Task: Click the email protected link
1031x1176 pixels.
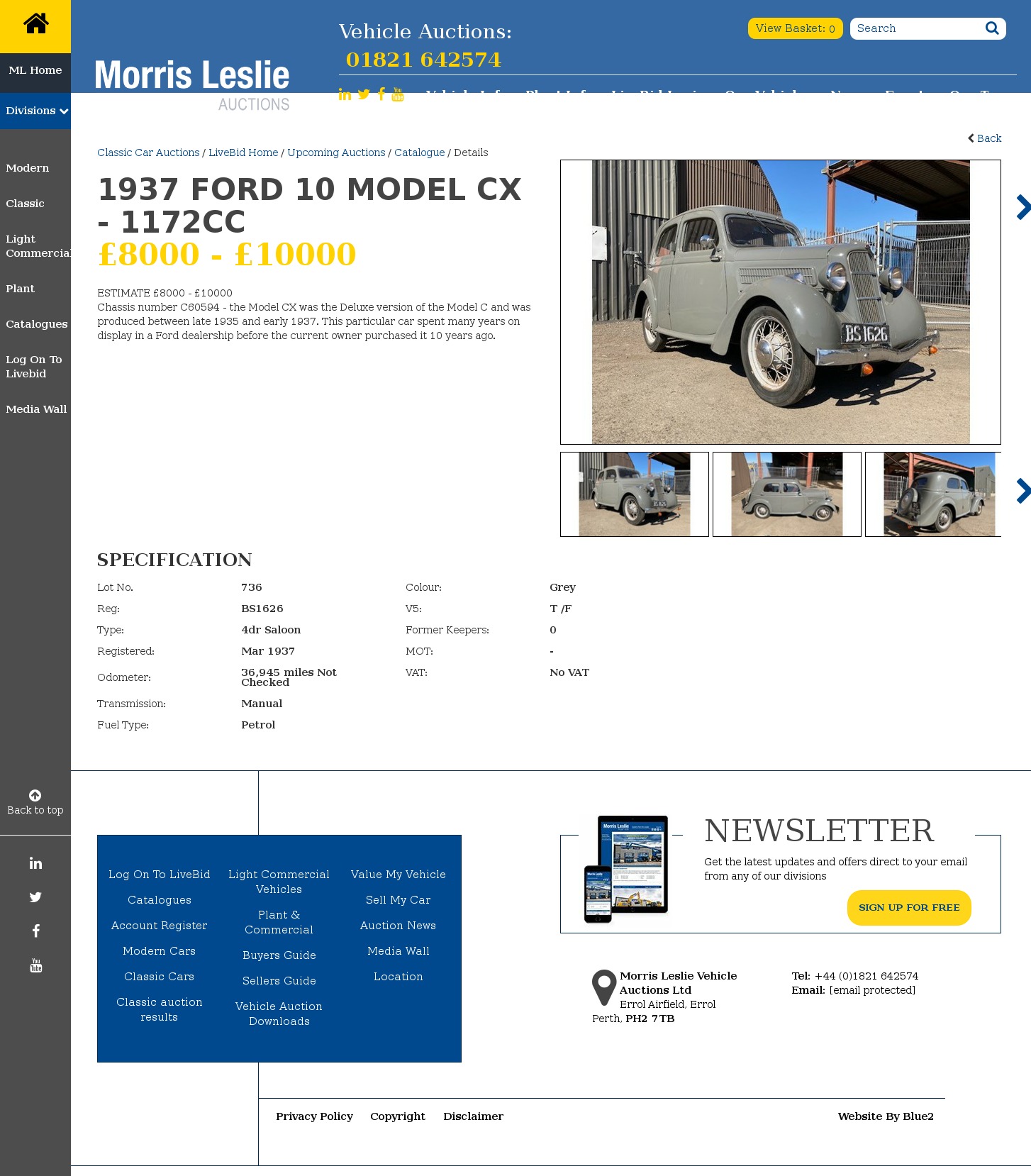Action: (x=872, y=990)
